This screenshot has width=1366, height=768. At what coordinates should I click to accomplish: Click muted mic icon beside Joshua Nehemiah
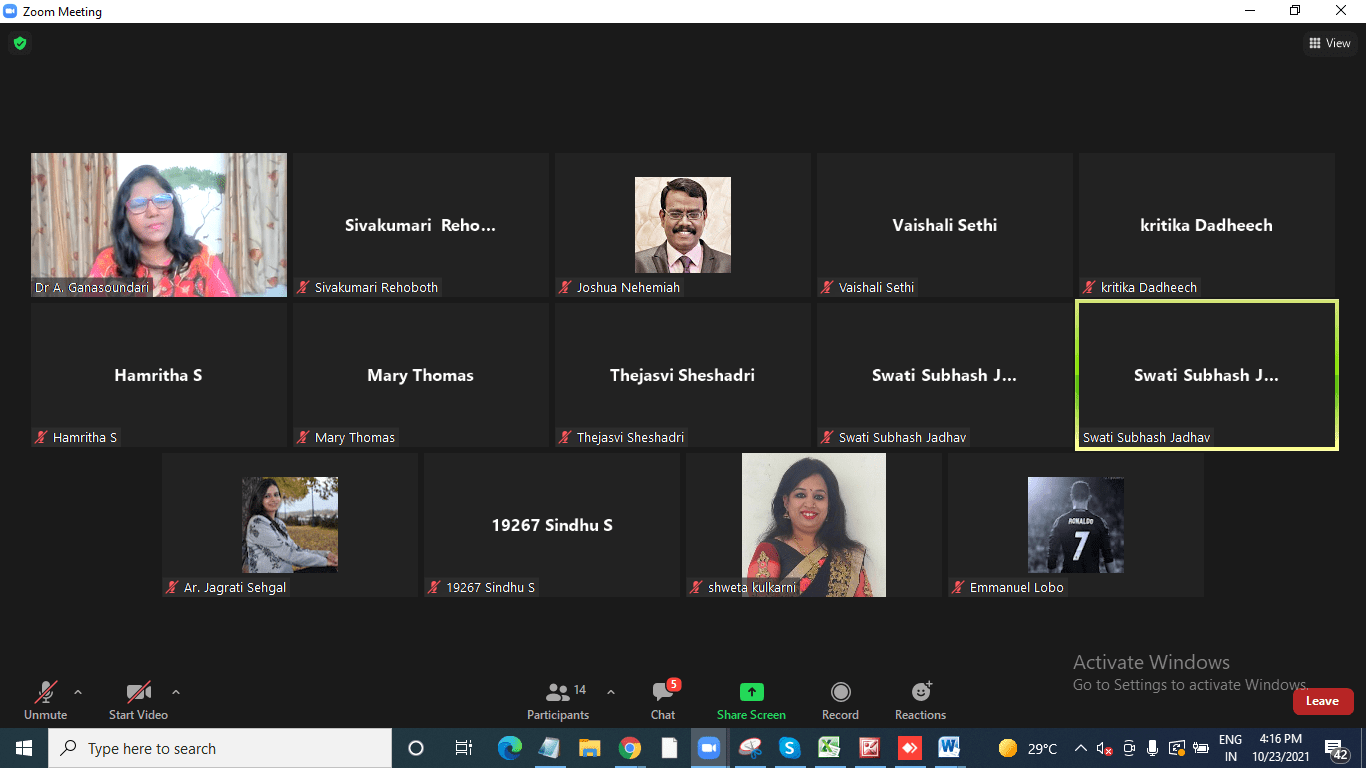[566, 287]
